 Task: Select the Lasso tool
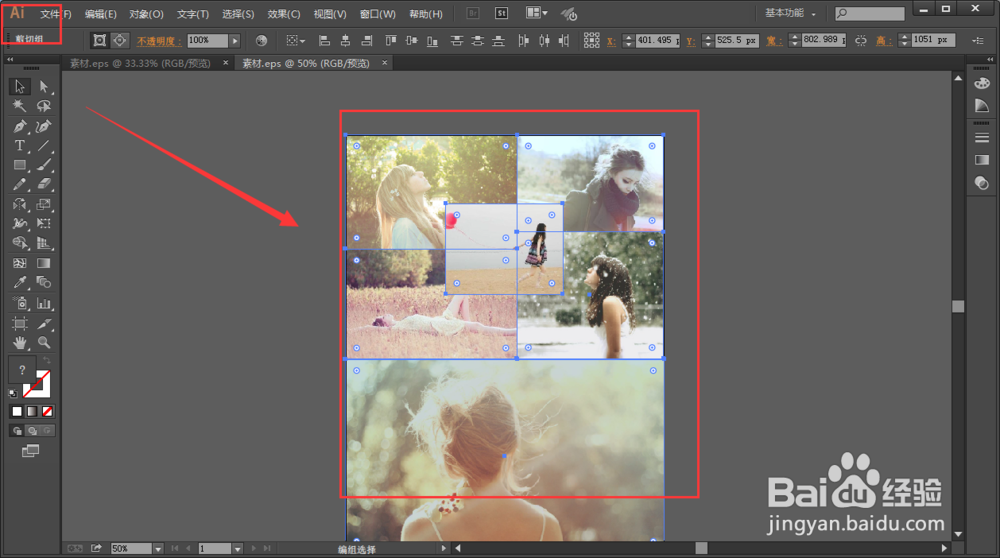43,106
